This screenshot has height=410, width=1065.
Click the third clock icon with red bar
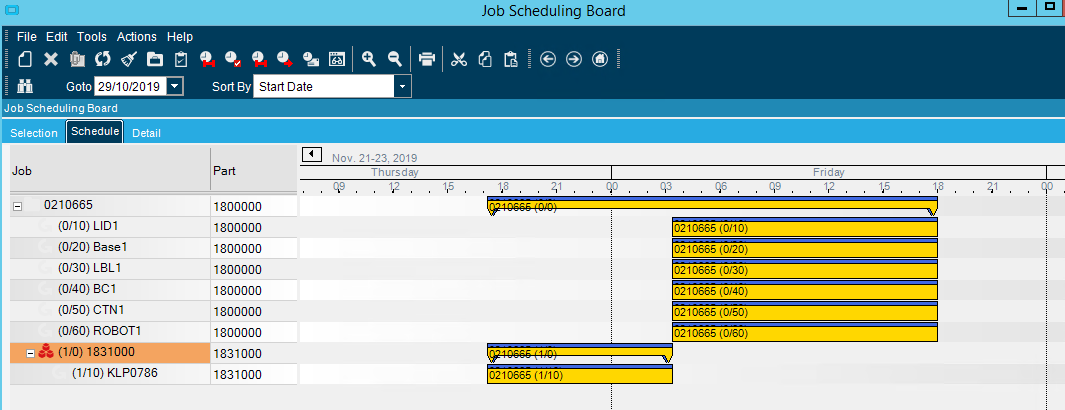pyautogui.click(x=259, y=59)
